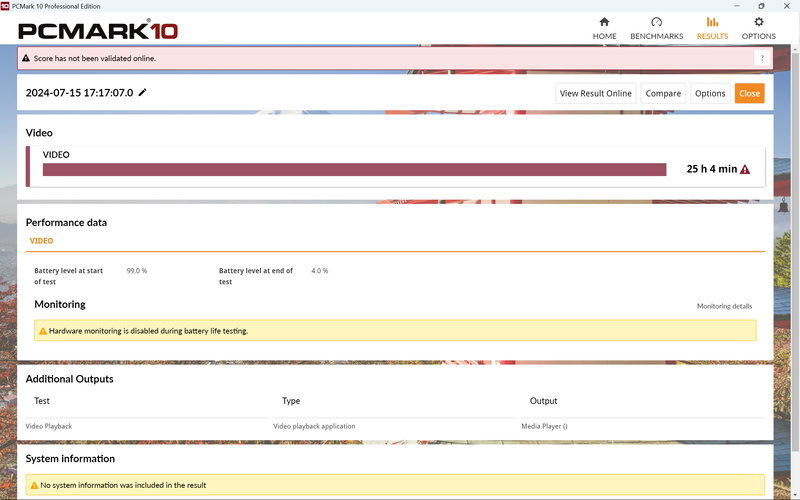Click the View Result Online button

coord(595,93)
